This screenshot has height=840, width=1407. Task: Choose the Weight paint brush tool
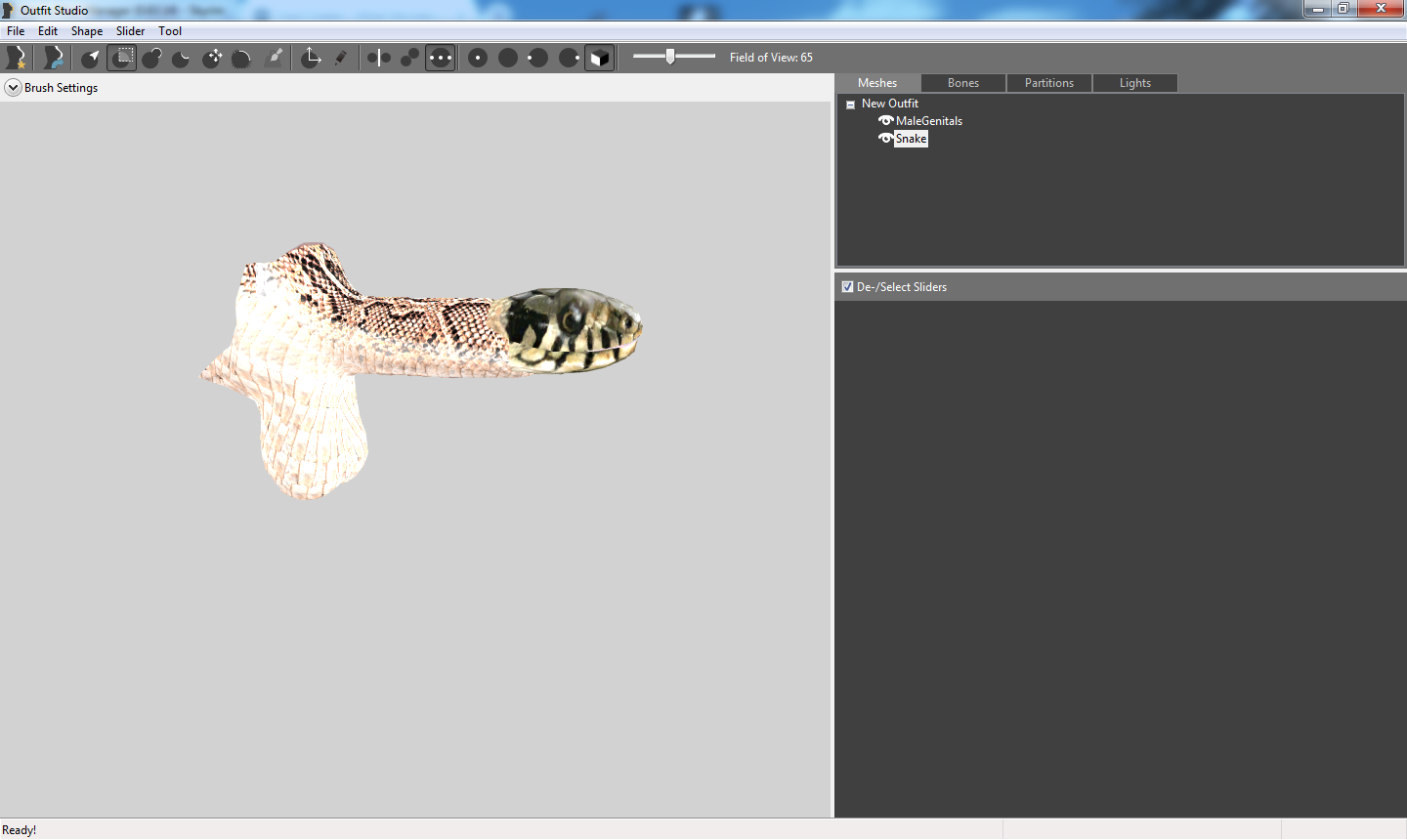[x=275, y=58]
